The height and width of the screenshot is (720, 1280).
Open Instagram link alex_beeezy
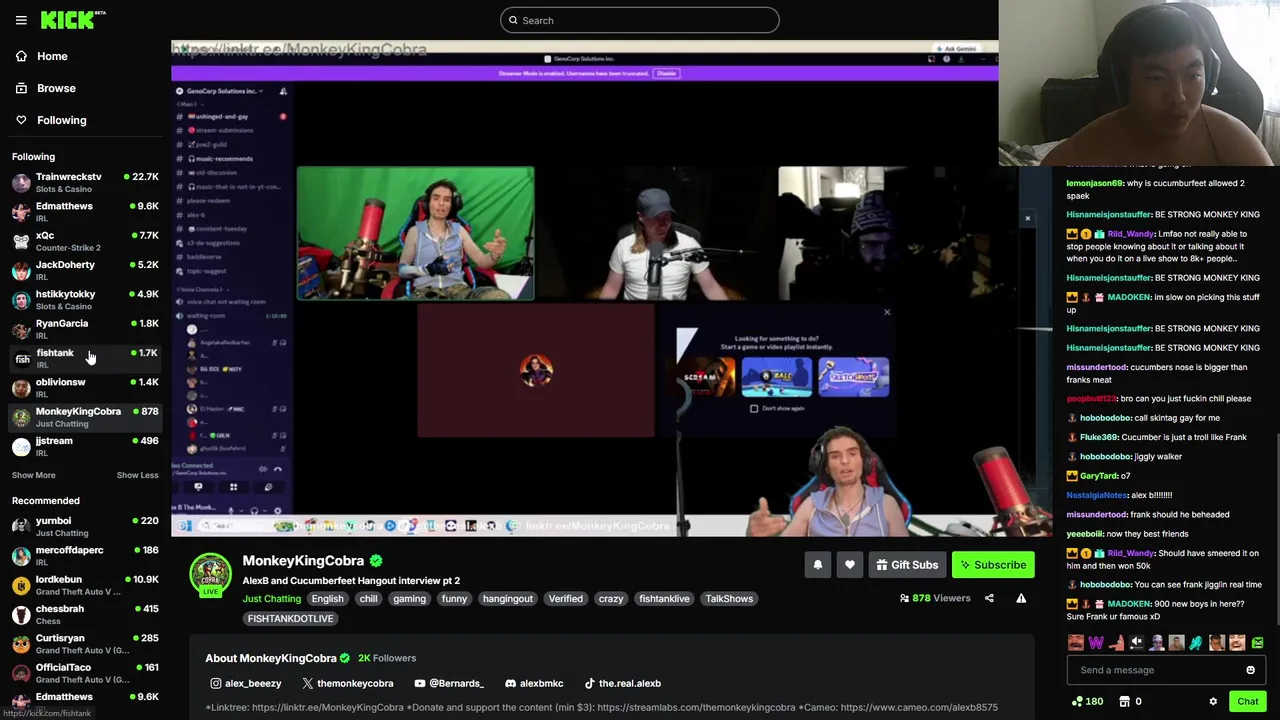[245, 683]
